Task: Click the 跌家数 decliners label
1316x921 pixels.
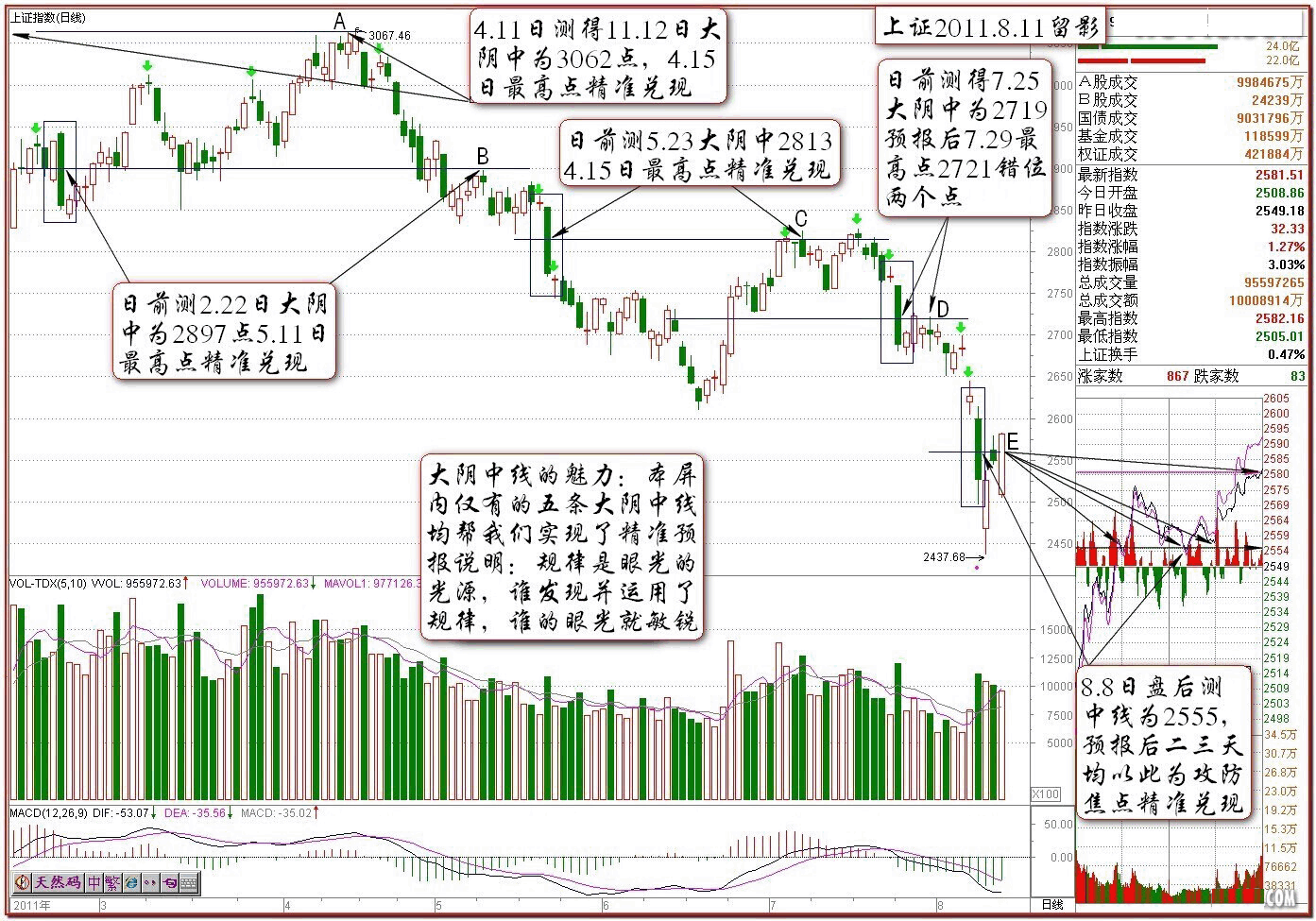Action: coord(1218,376)
